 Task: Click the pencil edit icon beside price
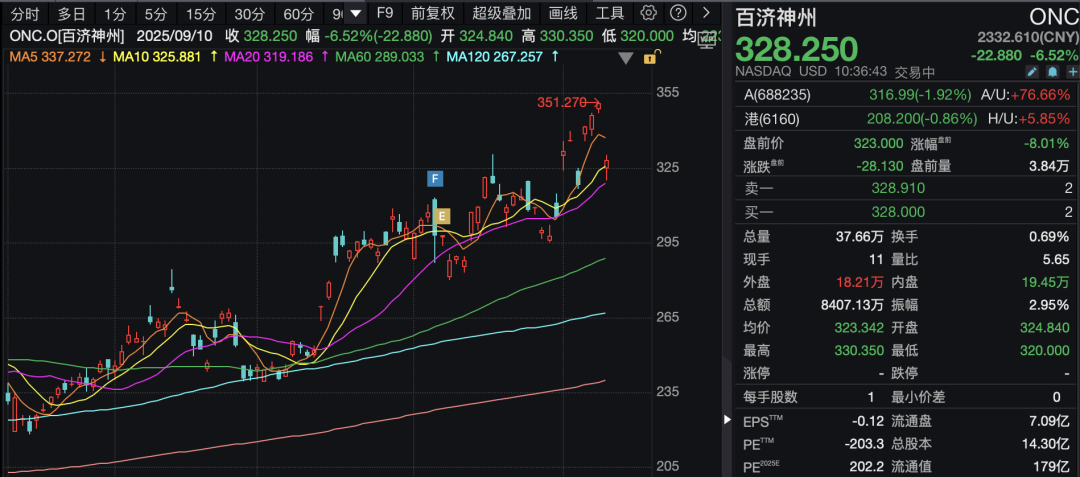click(x=1032, y=72)
